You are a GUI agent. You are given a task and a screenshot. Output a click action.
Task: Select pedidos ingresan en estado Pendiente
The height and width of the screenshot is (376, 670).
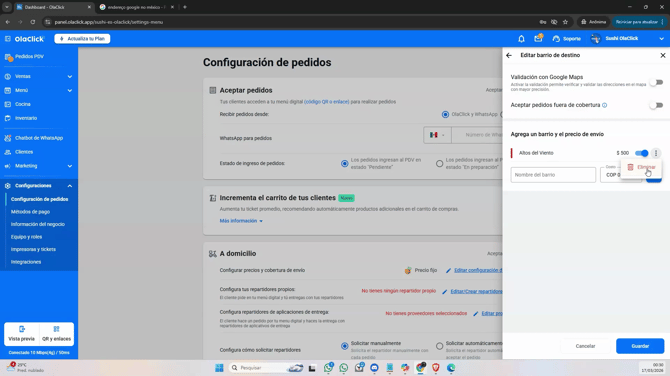click(x=344, y=164)
